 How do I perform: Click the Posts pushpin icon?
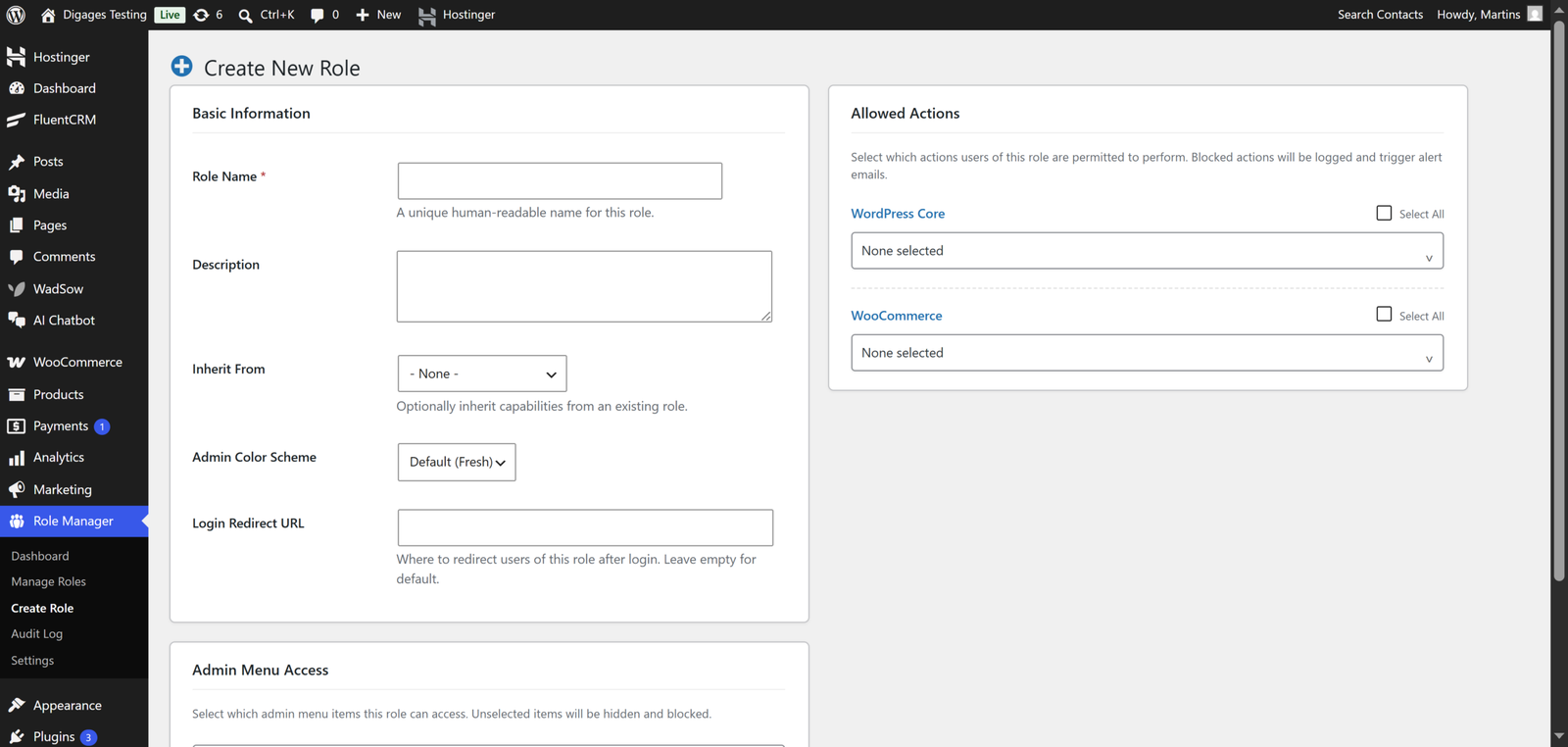(x=17, y=162)
